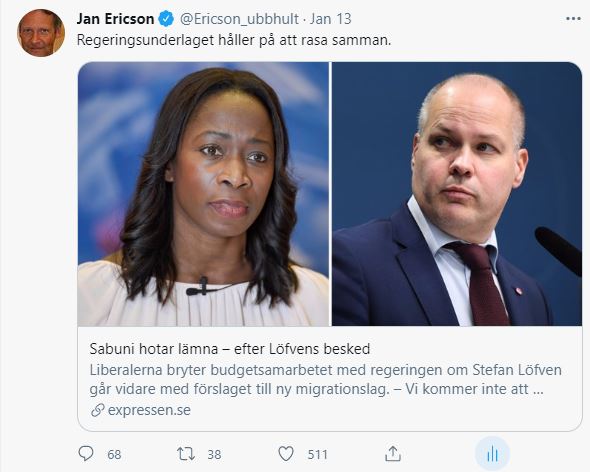Open Jan Ericson's profile picture

41,33
